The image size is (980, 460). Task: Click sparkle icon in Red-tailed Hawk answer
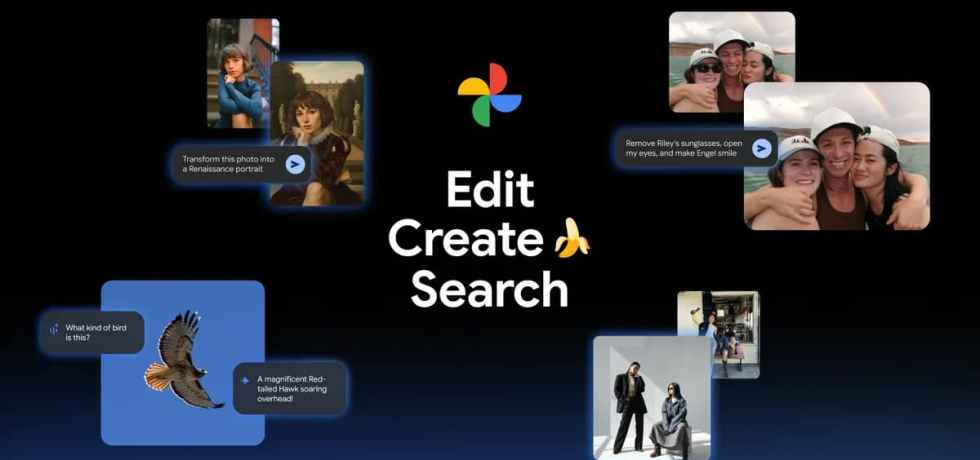coord(245,379)
